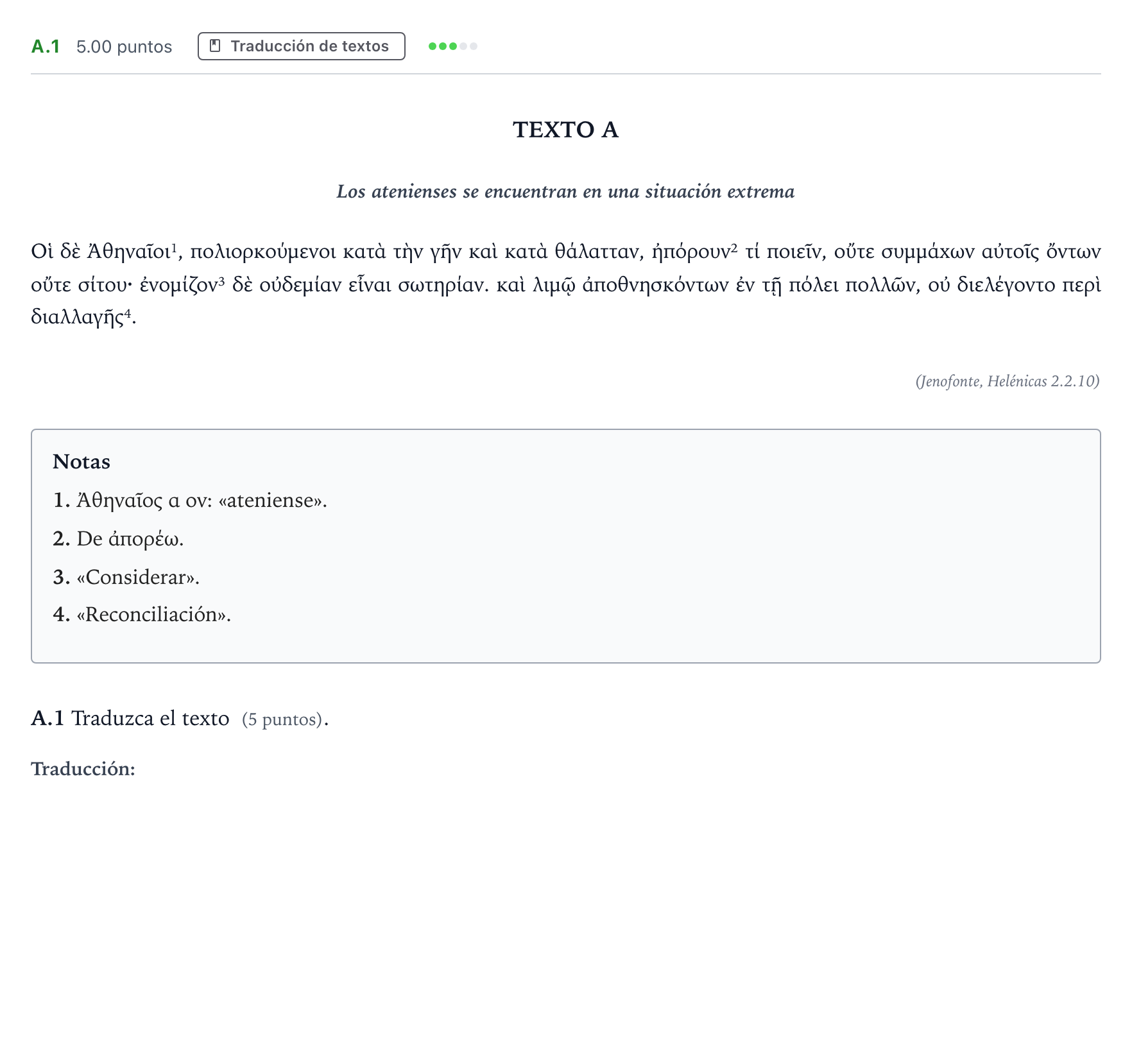Click the Traducción de textos tag button
Image resolution: width=1132 pixels, height=1064 pixels.
301,46
